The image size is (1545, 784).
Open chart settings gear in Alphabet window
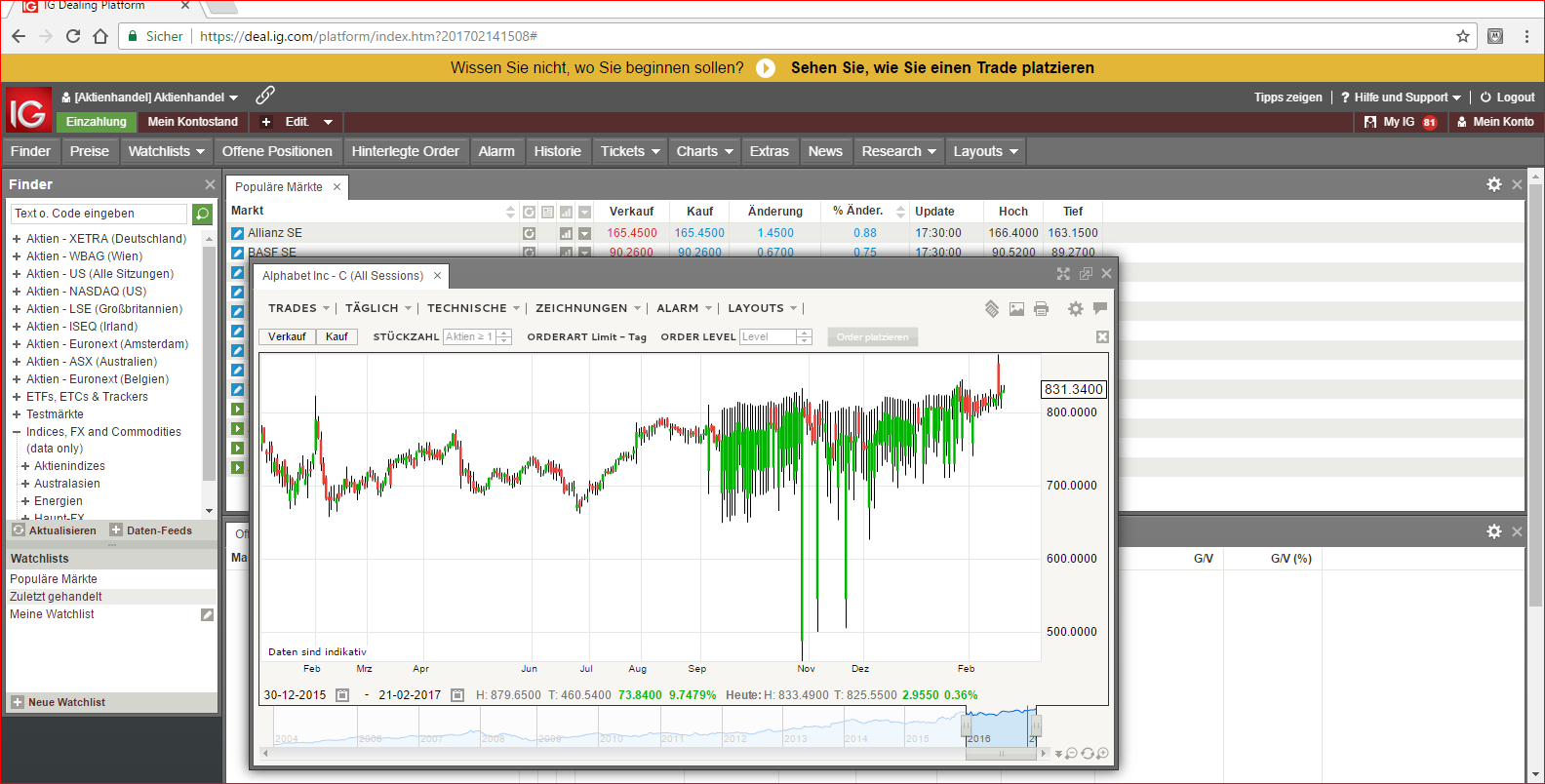[x=1075, y=309]
